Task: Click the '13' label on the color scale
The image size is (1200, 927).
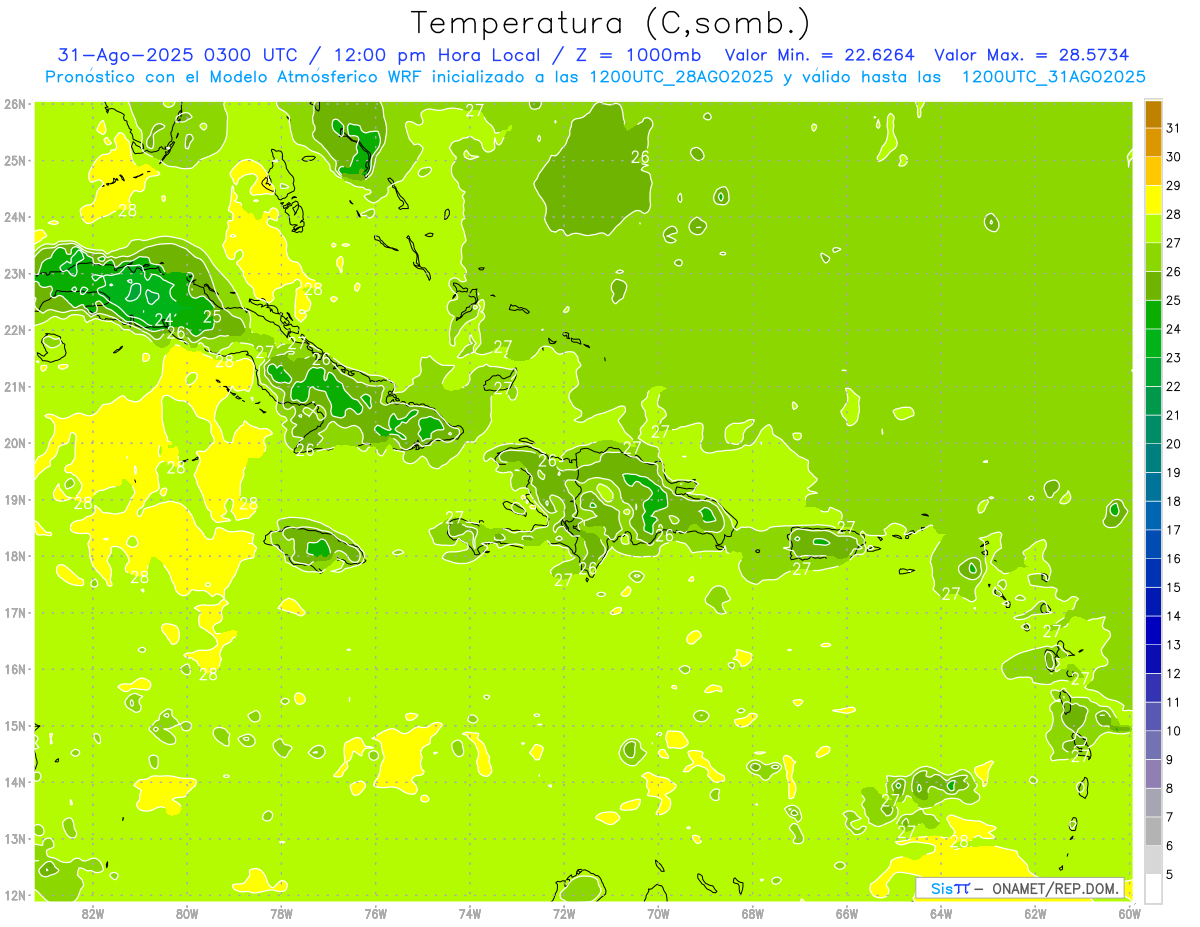Action: tap(1173, 645)
